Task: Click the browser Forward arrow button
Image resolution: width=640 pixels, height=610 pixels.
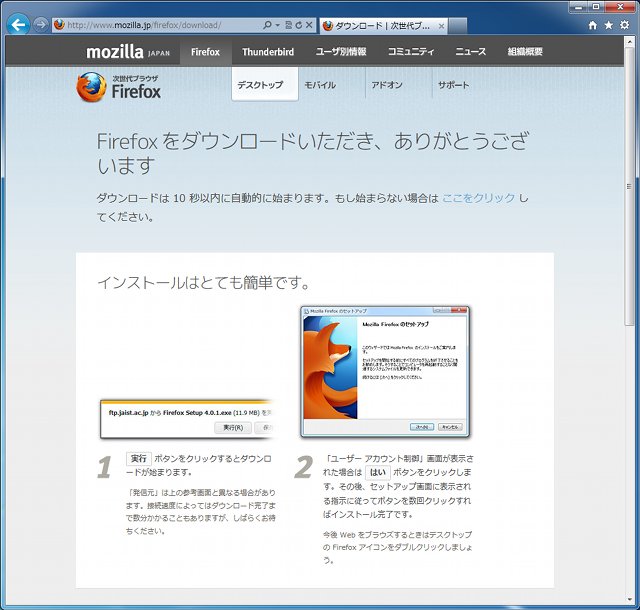Action: [40, 25]
